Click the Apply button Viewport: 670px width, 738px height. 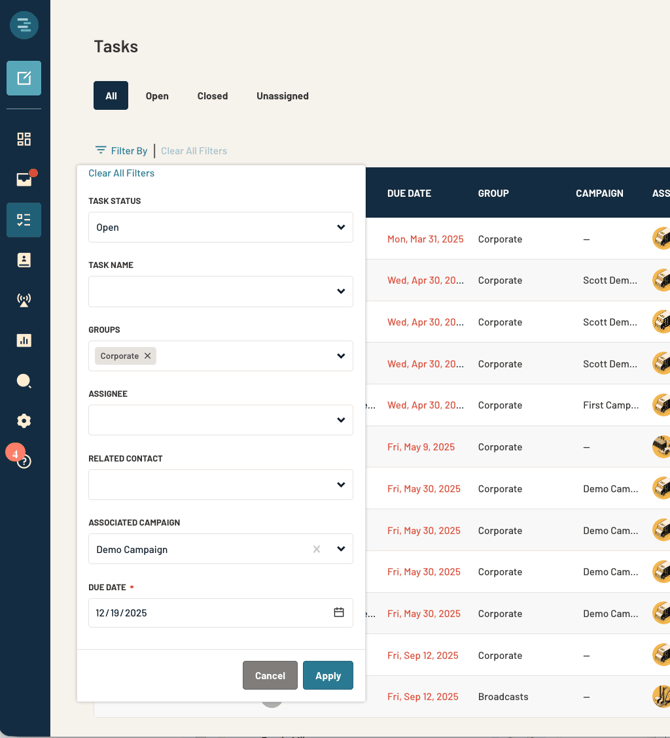click(328, 675)
